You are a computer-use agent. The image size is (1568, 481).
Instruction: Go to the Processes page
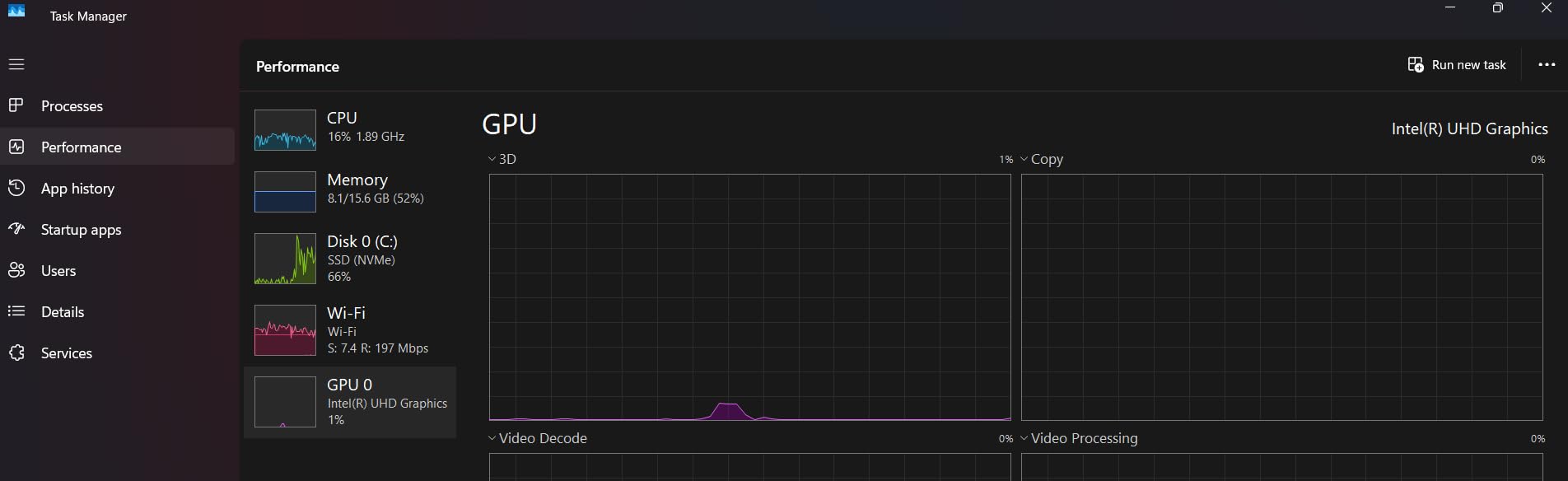(x=72, y=106)
